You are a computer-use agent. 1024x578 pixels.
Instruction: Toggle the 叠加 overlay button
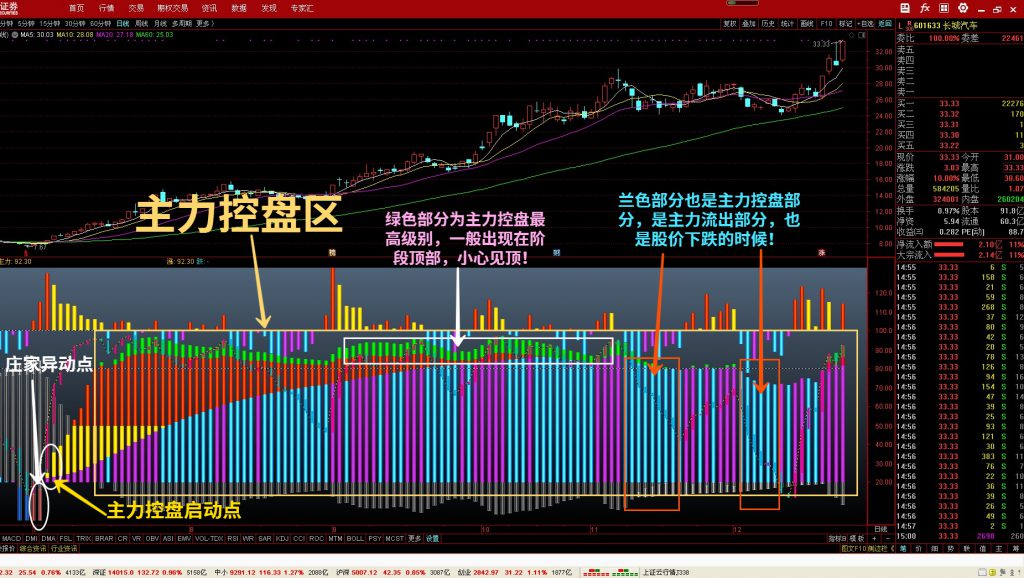[749, 22]
